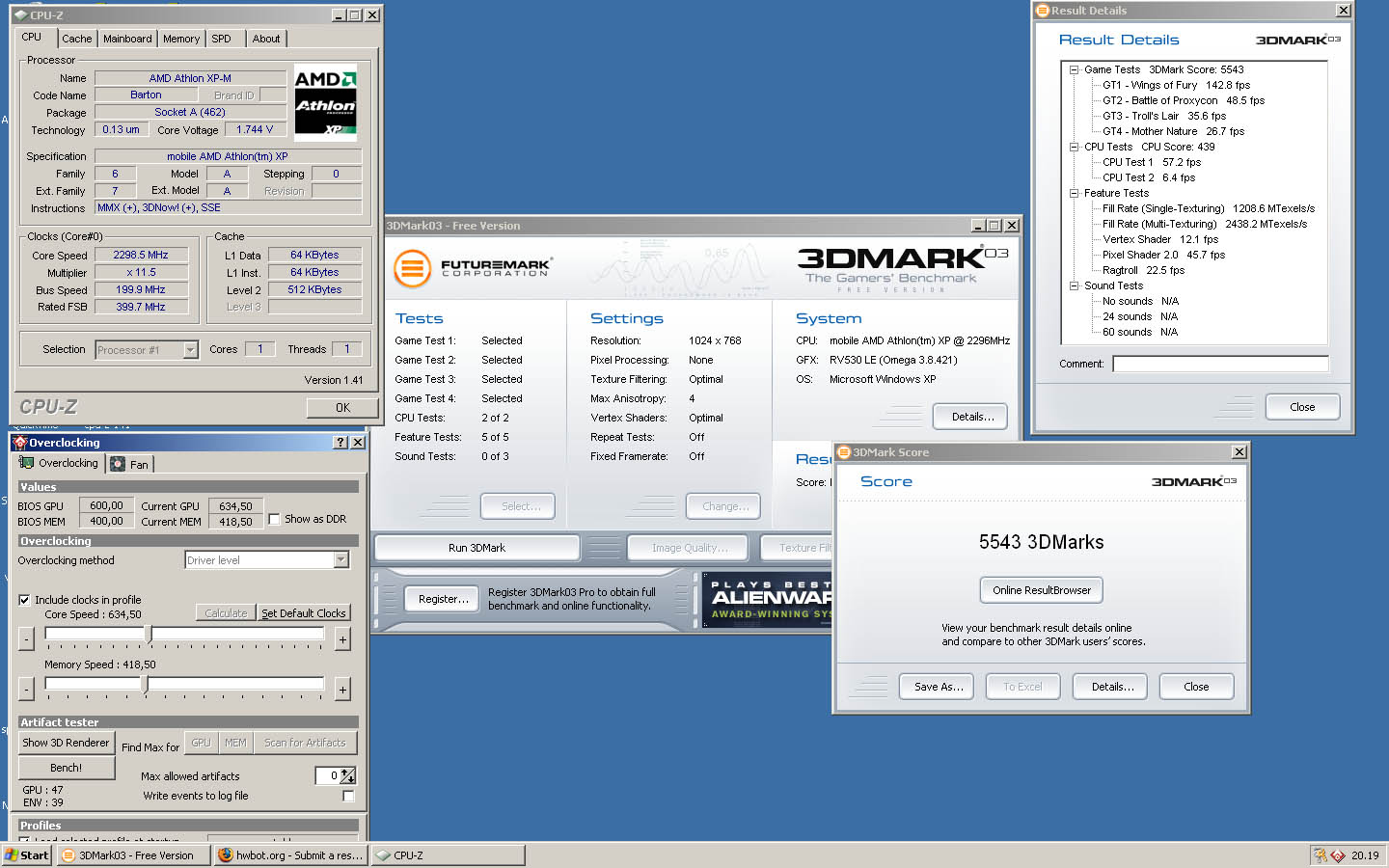The height and width of the screenshot is (868, 1389).
Task: Switch to 3DMark03 taskbar item
Action: click(133, 855)
